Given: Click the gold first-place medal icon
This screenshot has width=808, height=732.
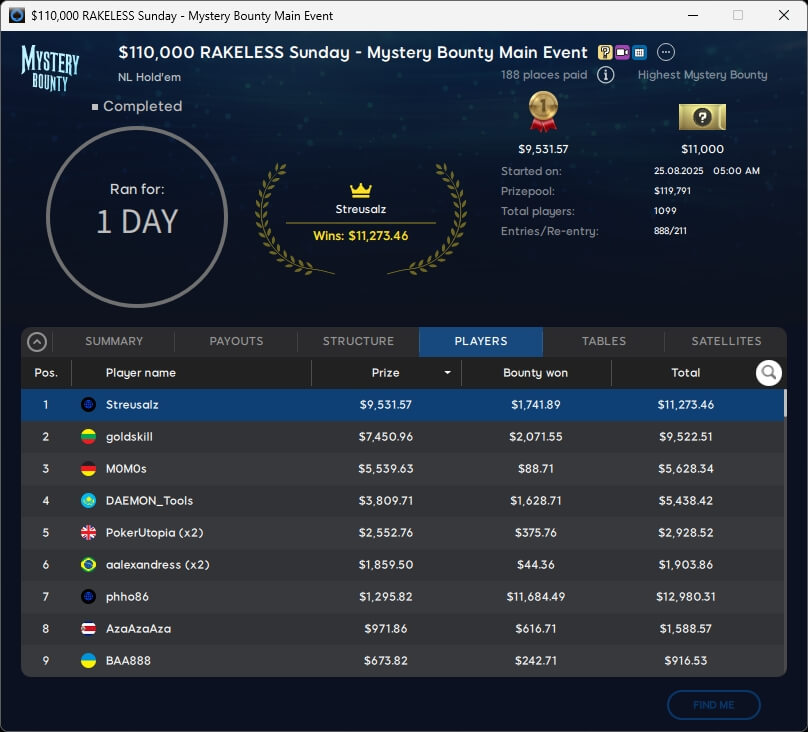Looking at the screenshot, I should (x=543, y=112).
